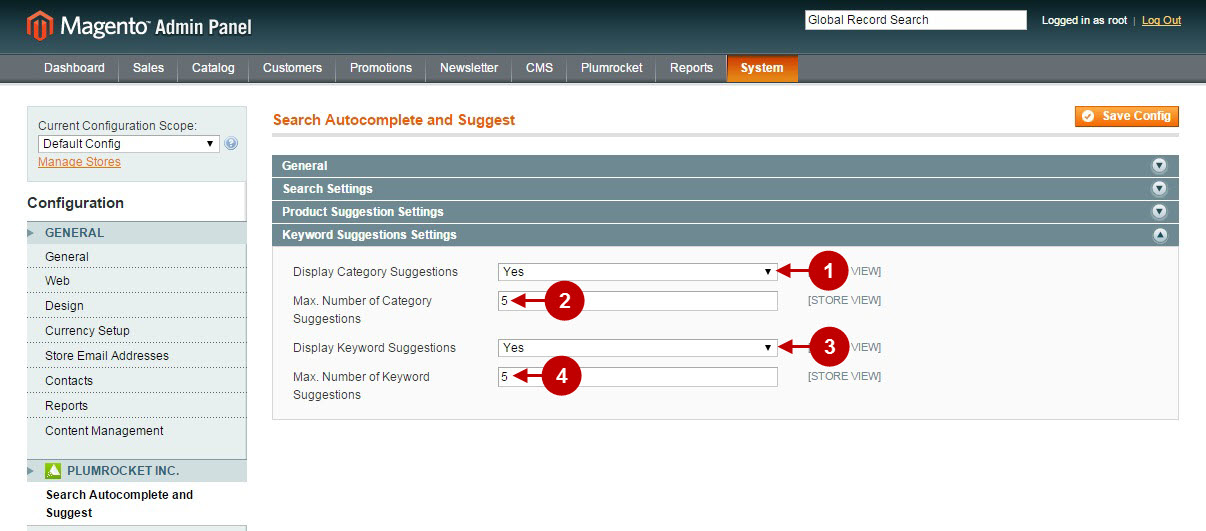This screenshot has height=531, width=1206.
Task: Click the Display Category Suggestions label
Action: coord(375,272)
